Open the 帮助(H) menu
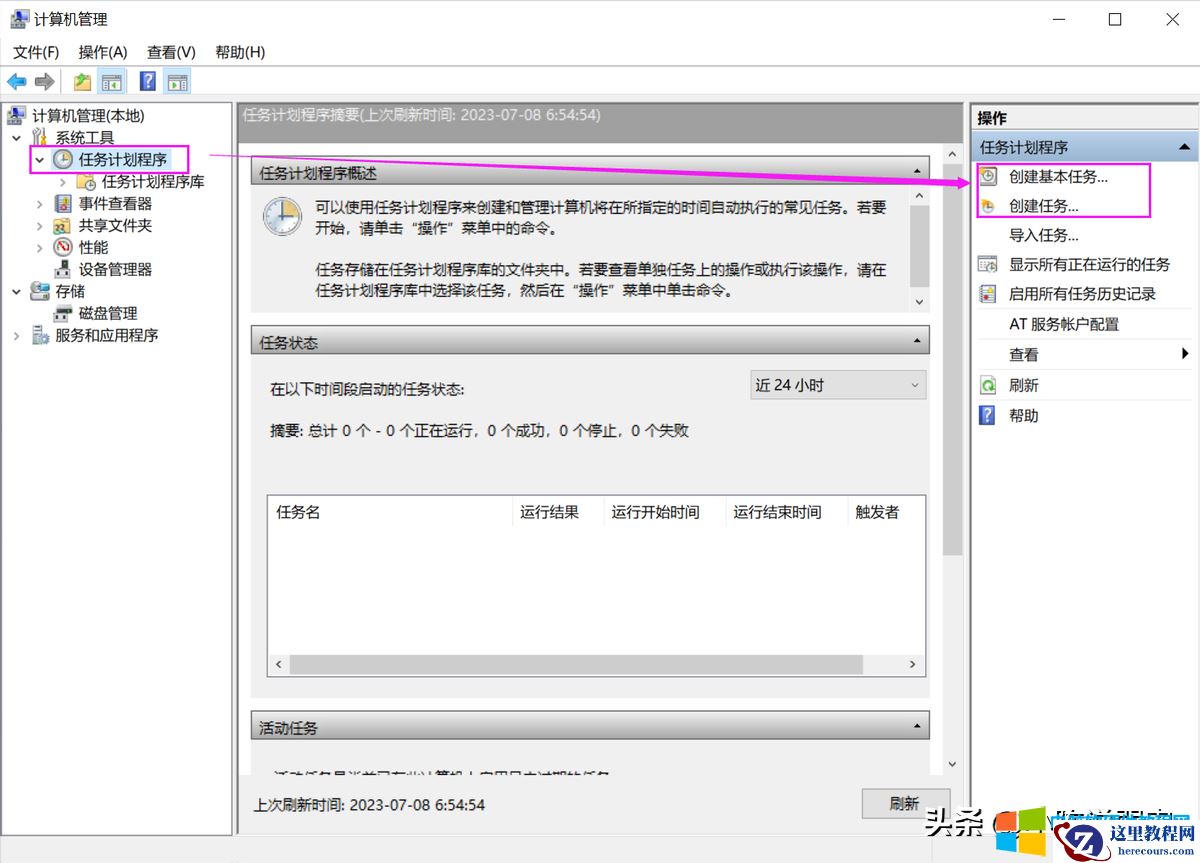Viewport: 1200px width, 863px height. coord(240,52)
